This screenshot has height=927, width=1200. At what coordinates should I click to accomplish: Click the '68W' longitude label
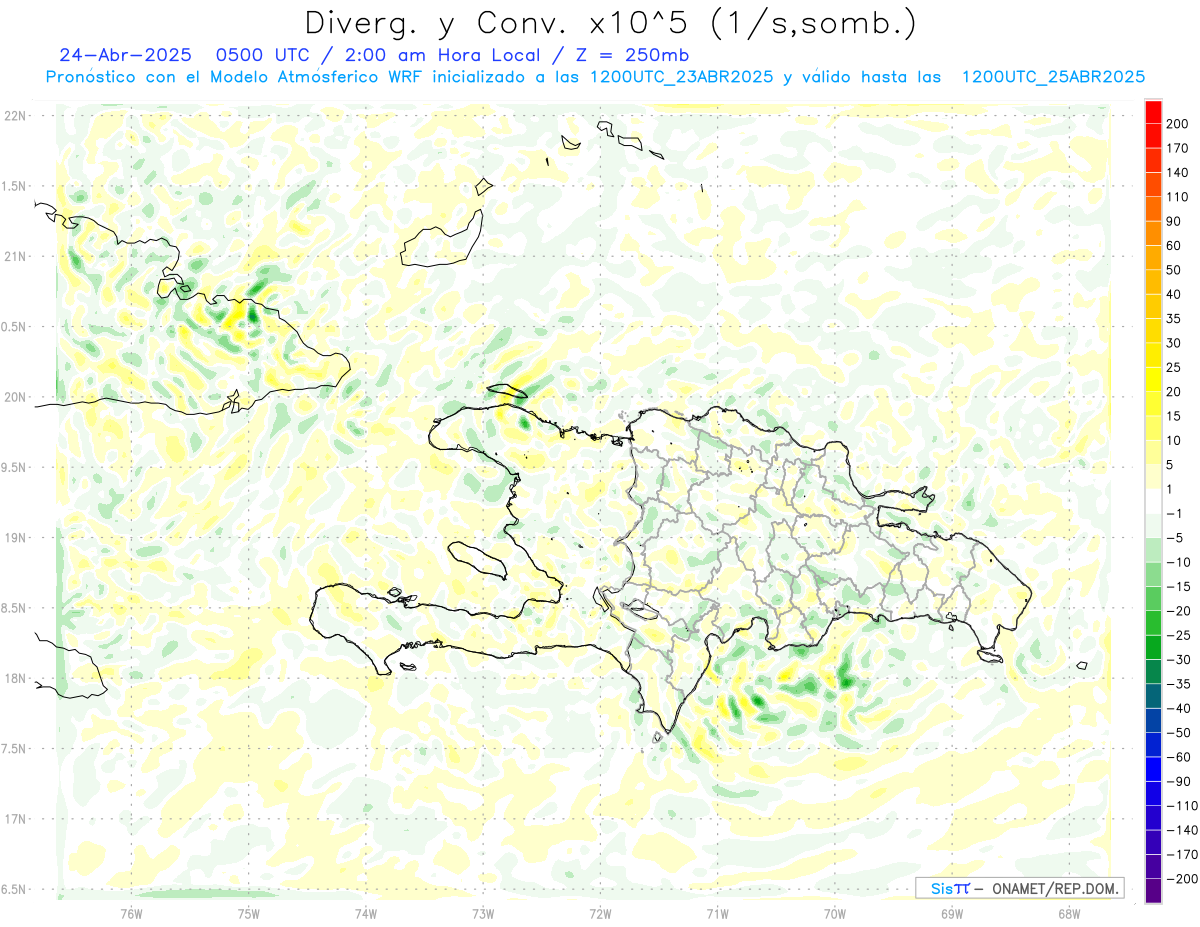1069,912
